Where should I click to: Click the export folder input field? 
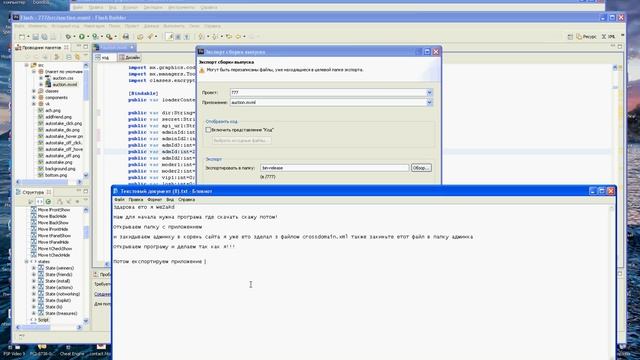pos(334,168)
